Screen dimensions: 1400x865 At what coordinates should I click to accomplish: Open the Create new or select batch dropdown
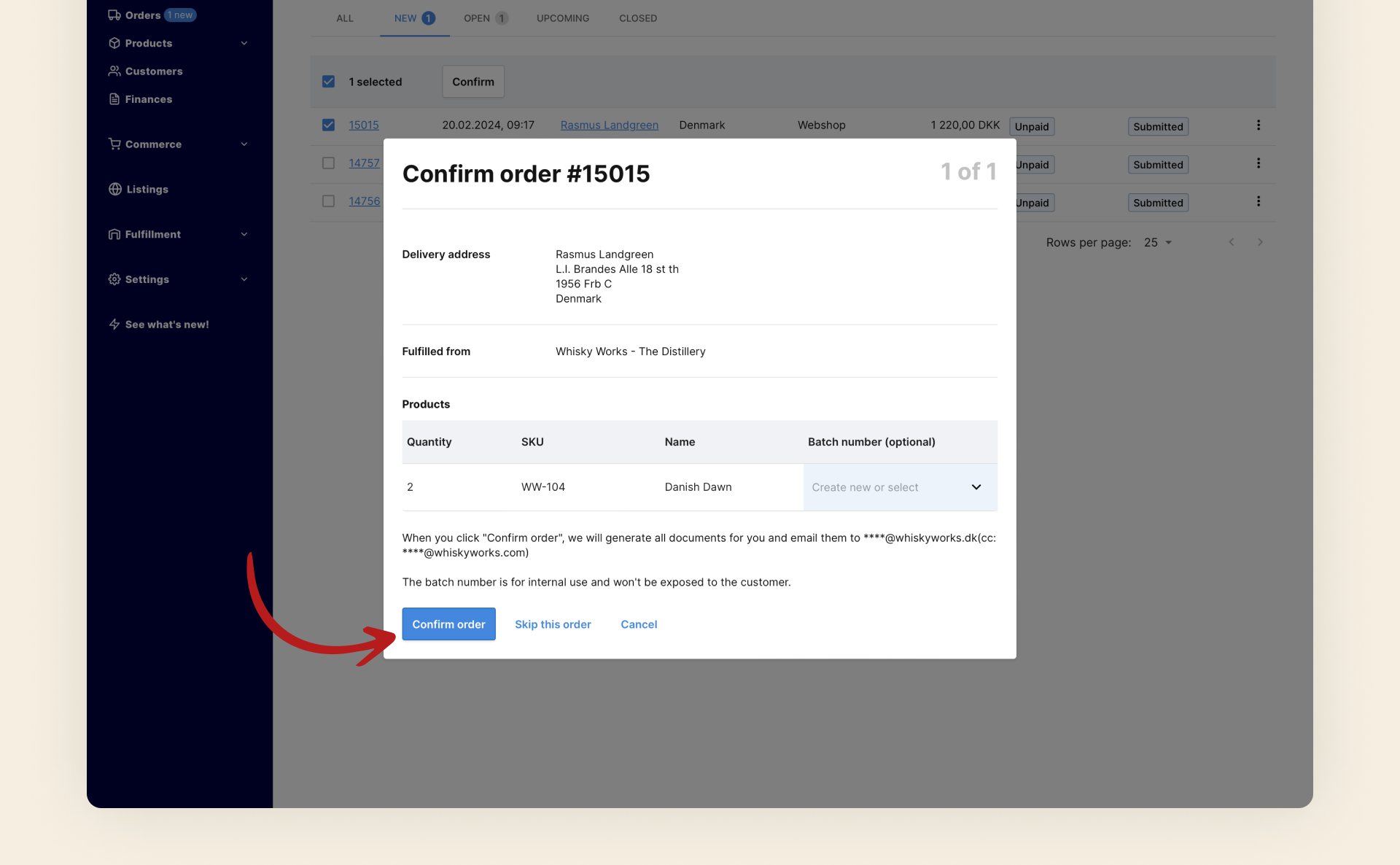(976, 486)
